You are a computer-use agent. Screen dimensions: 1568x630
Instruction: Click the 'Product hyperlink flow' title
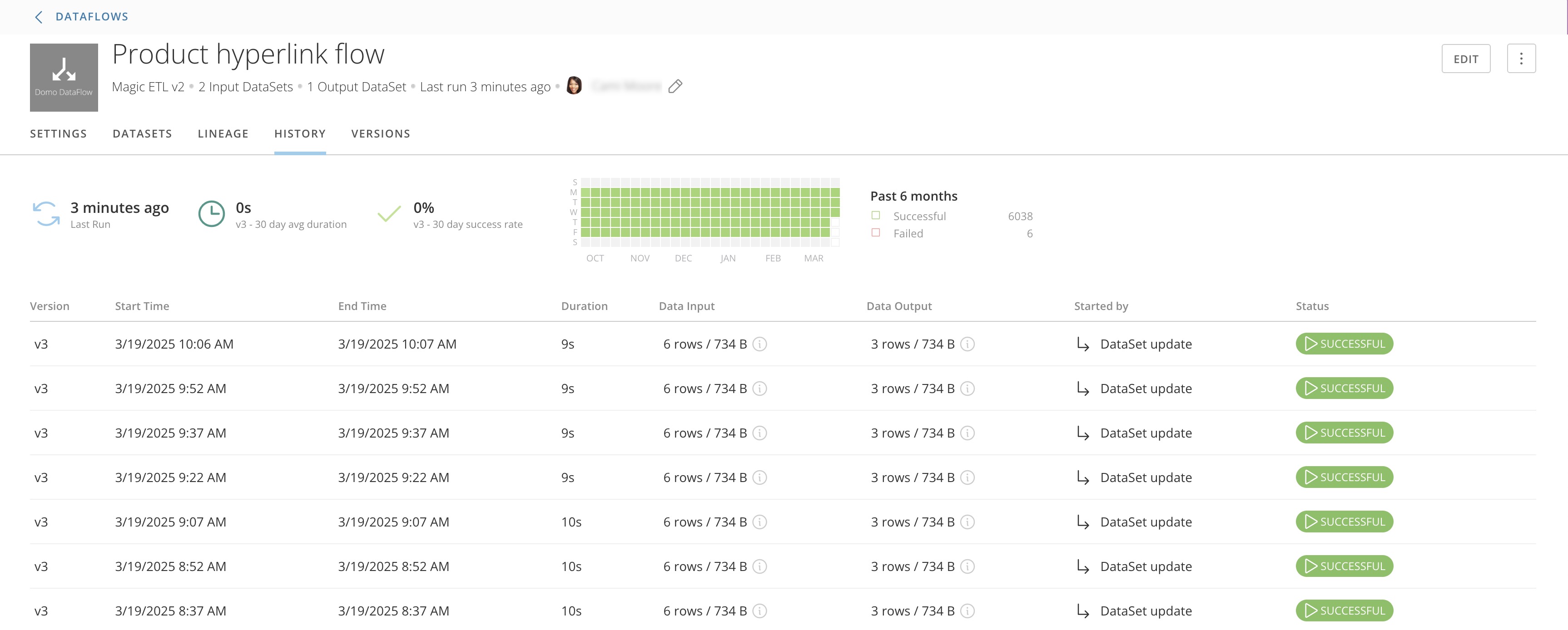click(x=248, y=54)
